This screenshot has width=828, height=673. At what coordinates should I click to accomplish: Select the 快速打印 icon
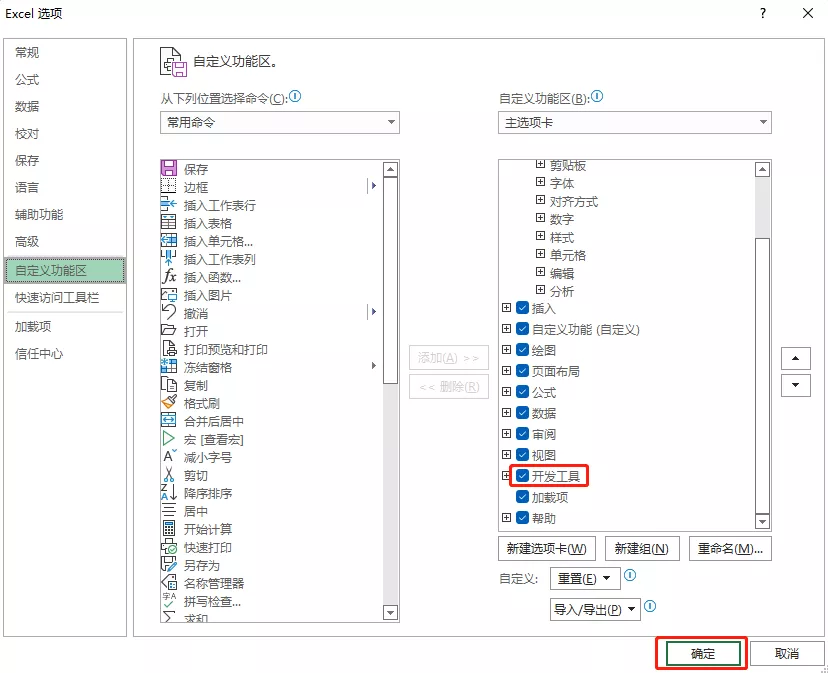(x=168, y=547)
